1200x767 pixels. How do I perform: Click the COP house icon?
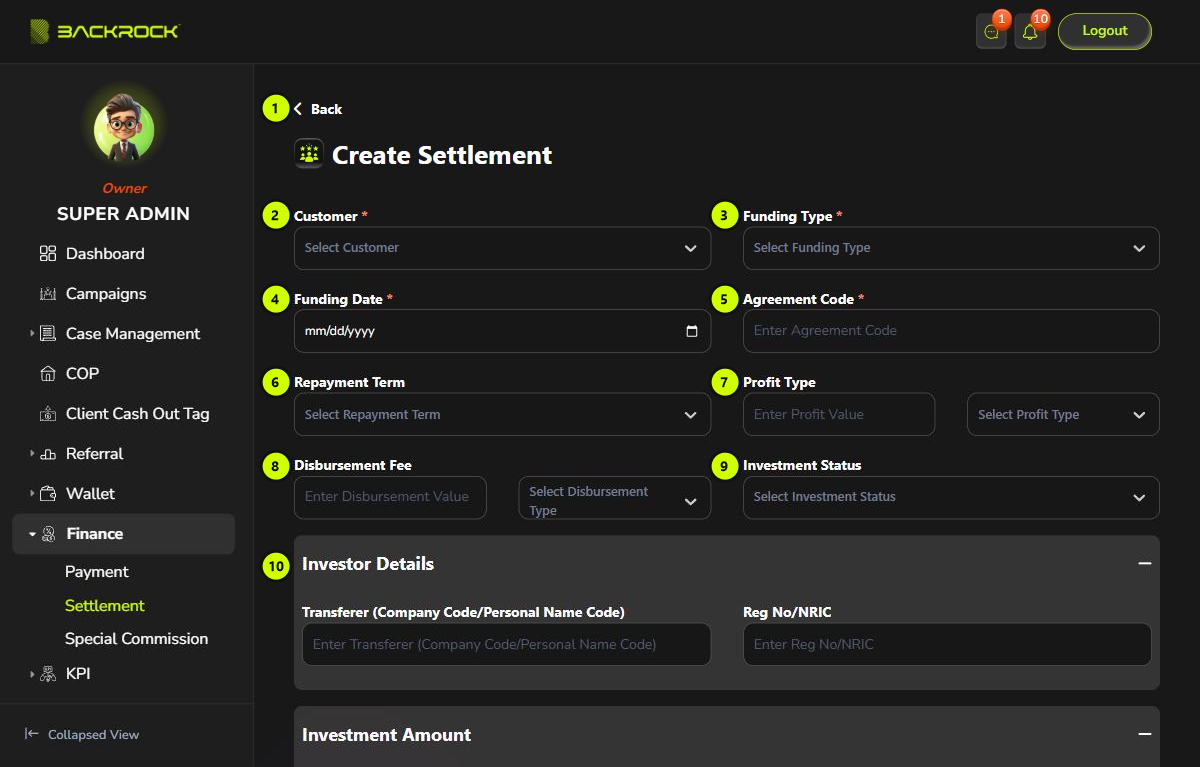point(48,374)
